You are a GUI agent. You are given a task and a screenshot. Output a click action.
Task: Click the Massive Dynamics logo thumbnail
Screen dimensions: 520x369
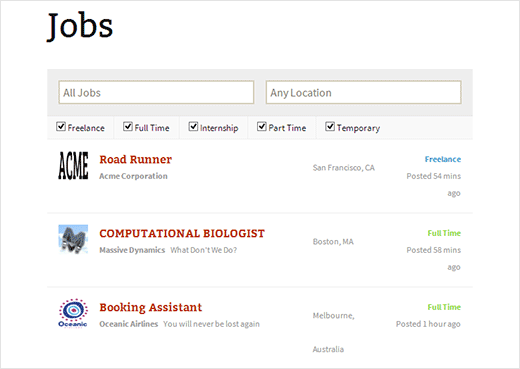(x=73, y=239)
